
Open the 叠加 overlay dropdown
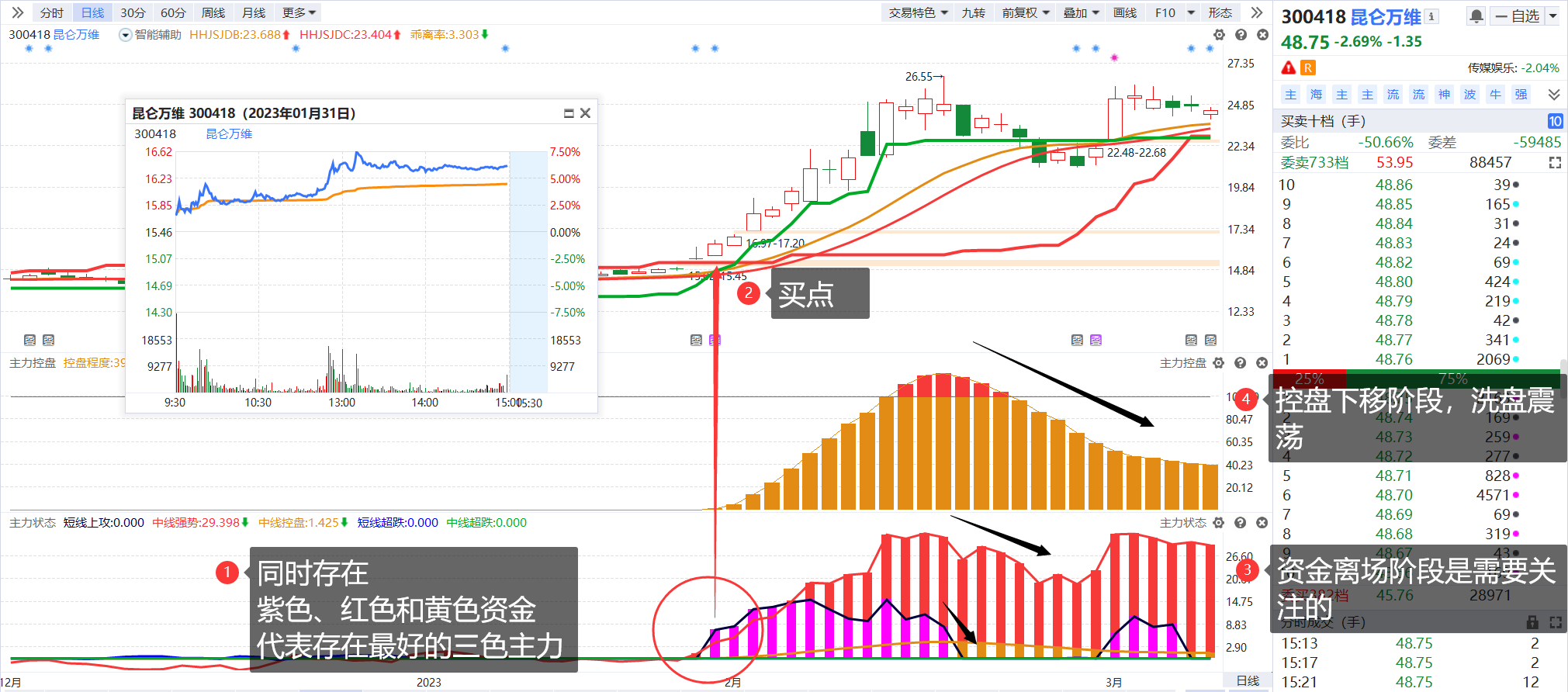tap(1081, 12)
